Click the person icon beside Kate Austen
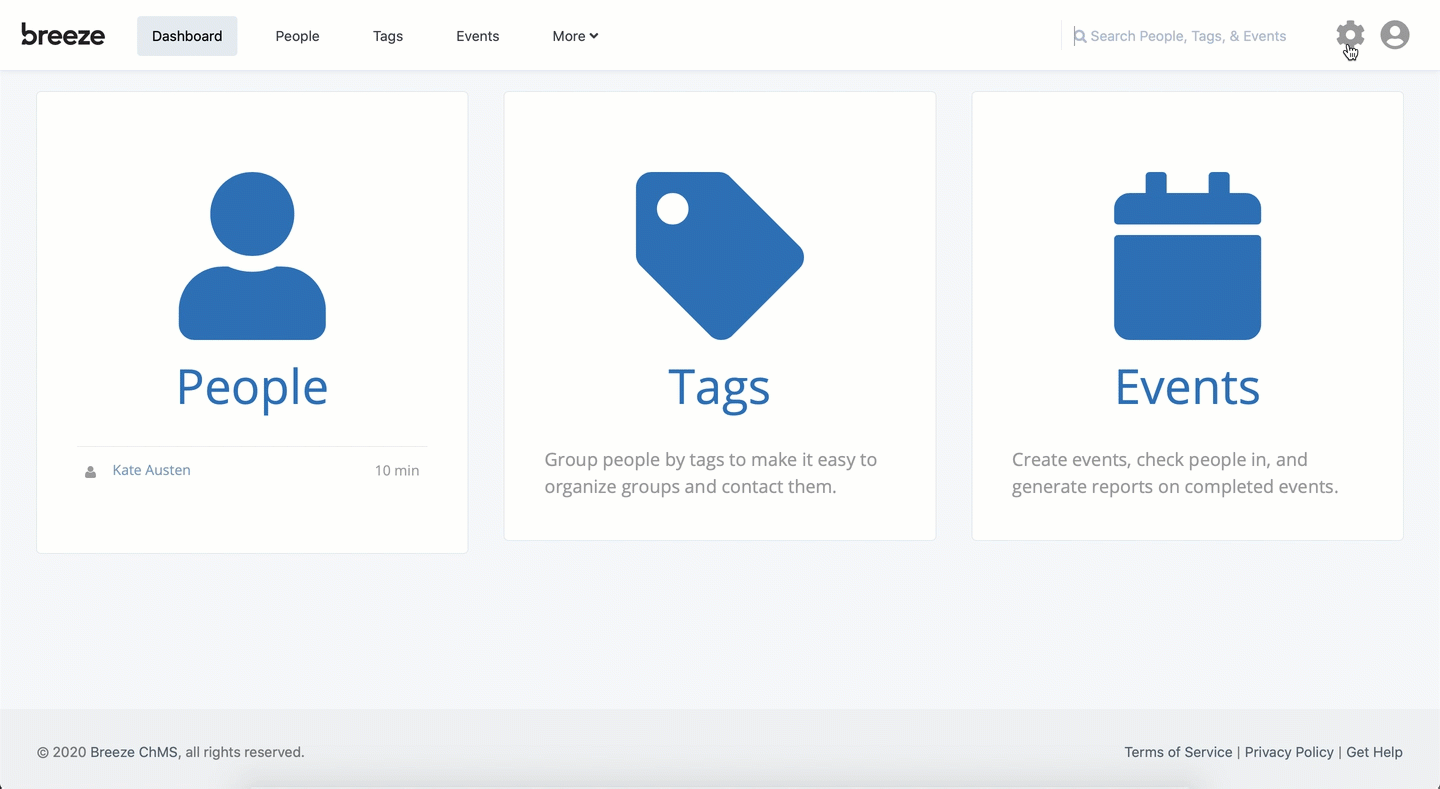1440x789 pixels. [x=90, y=471]
